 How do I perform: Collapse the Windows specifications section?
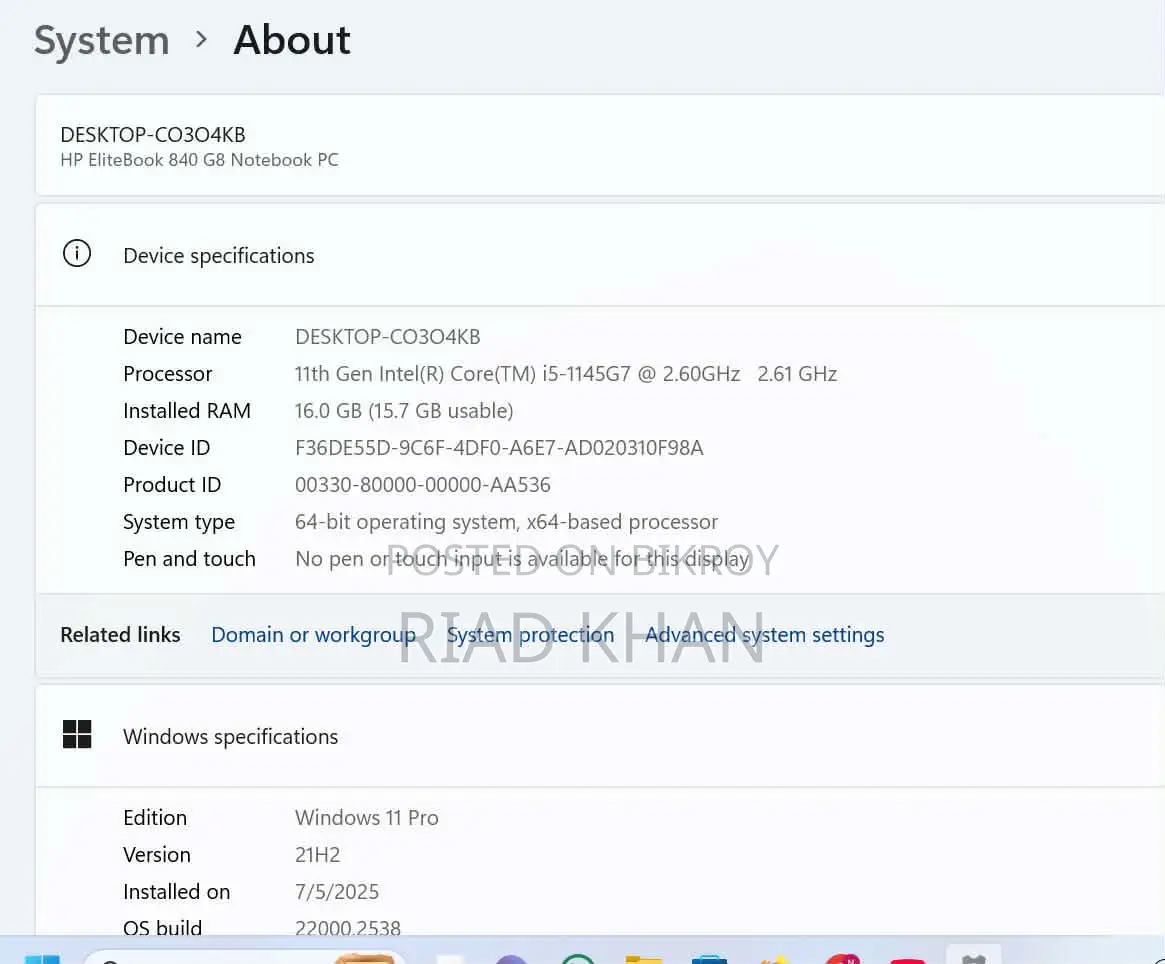pyautogui.click(x=600, y=736)
